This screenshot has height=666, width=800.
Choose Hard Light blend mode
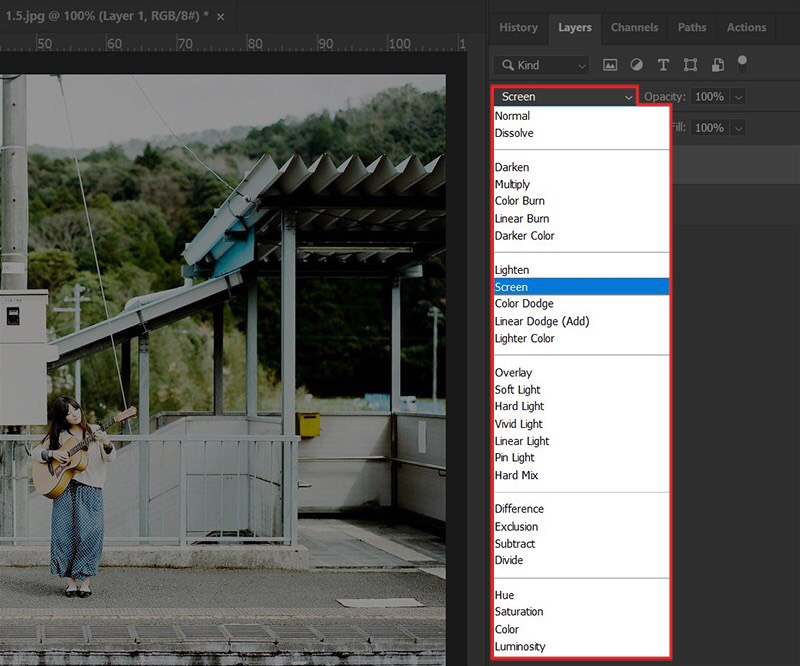pyautogui.click(x=582, y=406)
